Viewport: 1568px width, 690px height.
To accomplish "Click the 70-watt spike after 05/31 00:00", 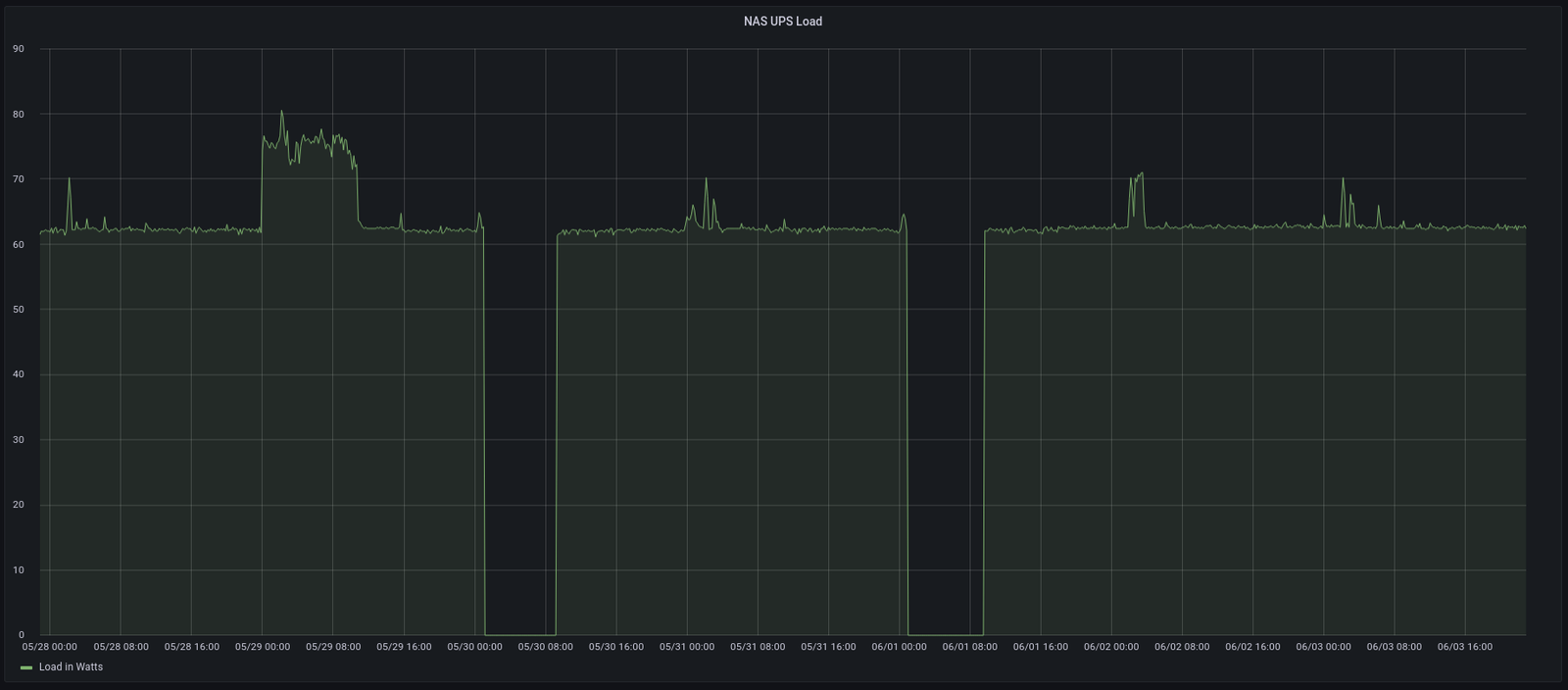I will pyautogui.click(x=706, y=179).
